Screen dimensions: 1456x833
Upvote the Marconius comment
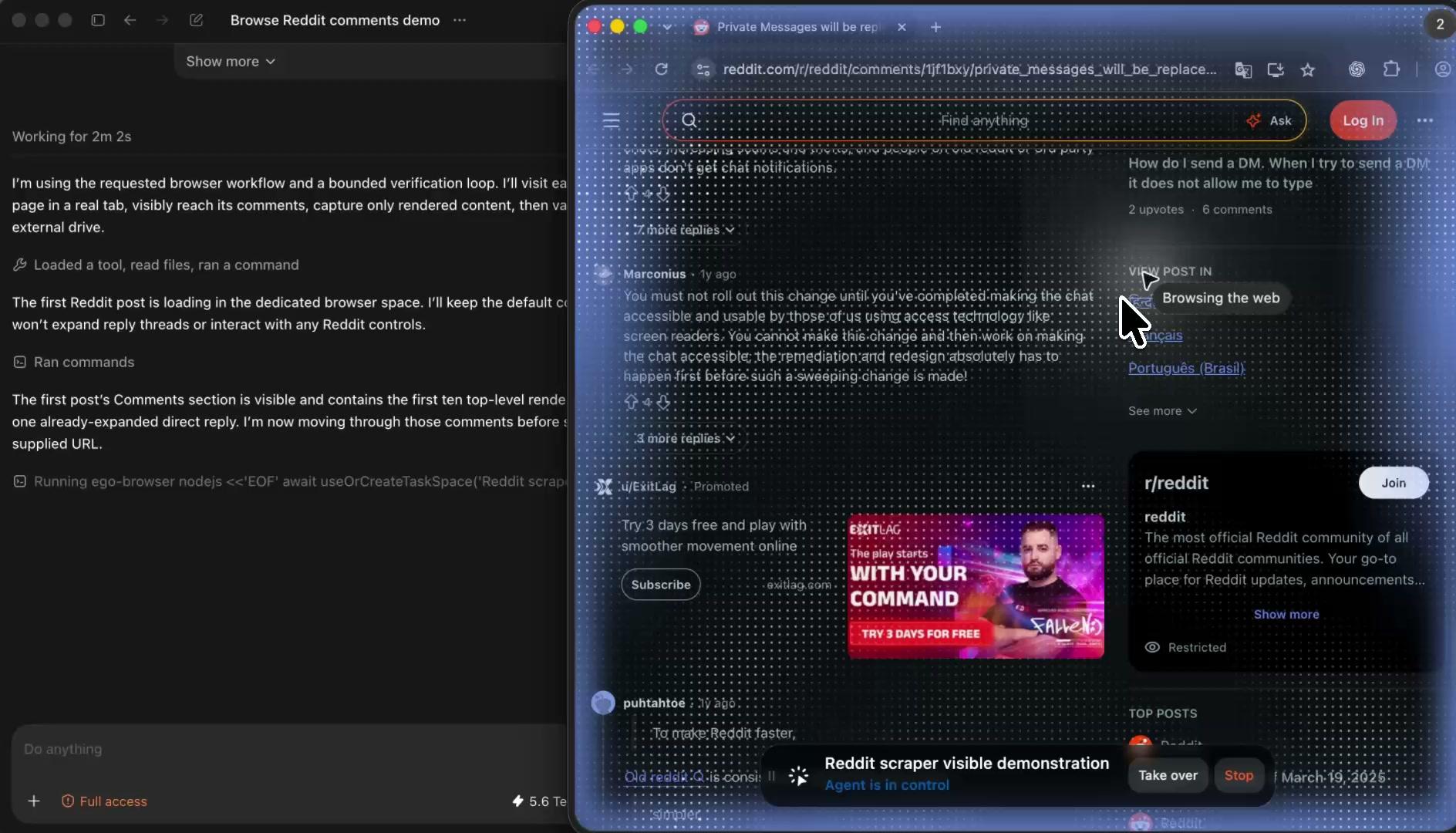coord(632,402)
